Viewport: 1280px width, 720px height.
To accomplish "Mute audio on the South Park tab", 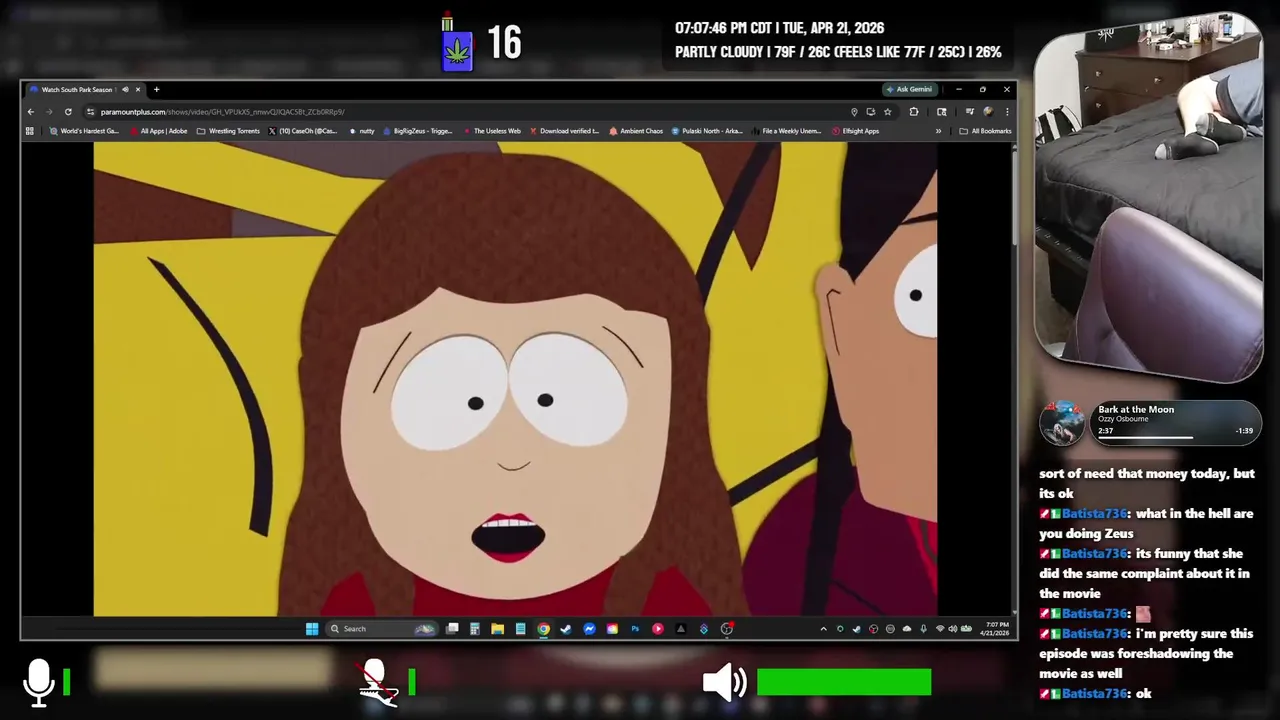I will click(125, 90).
